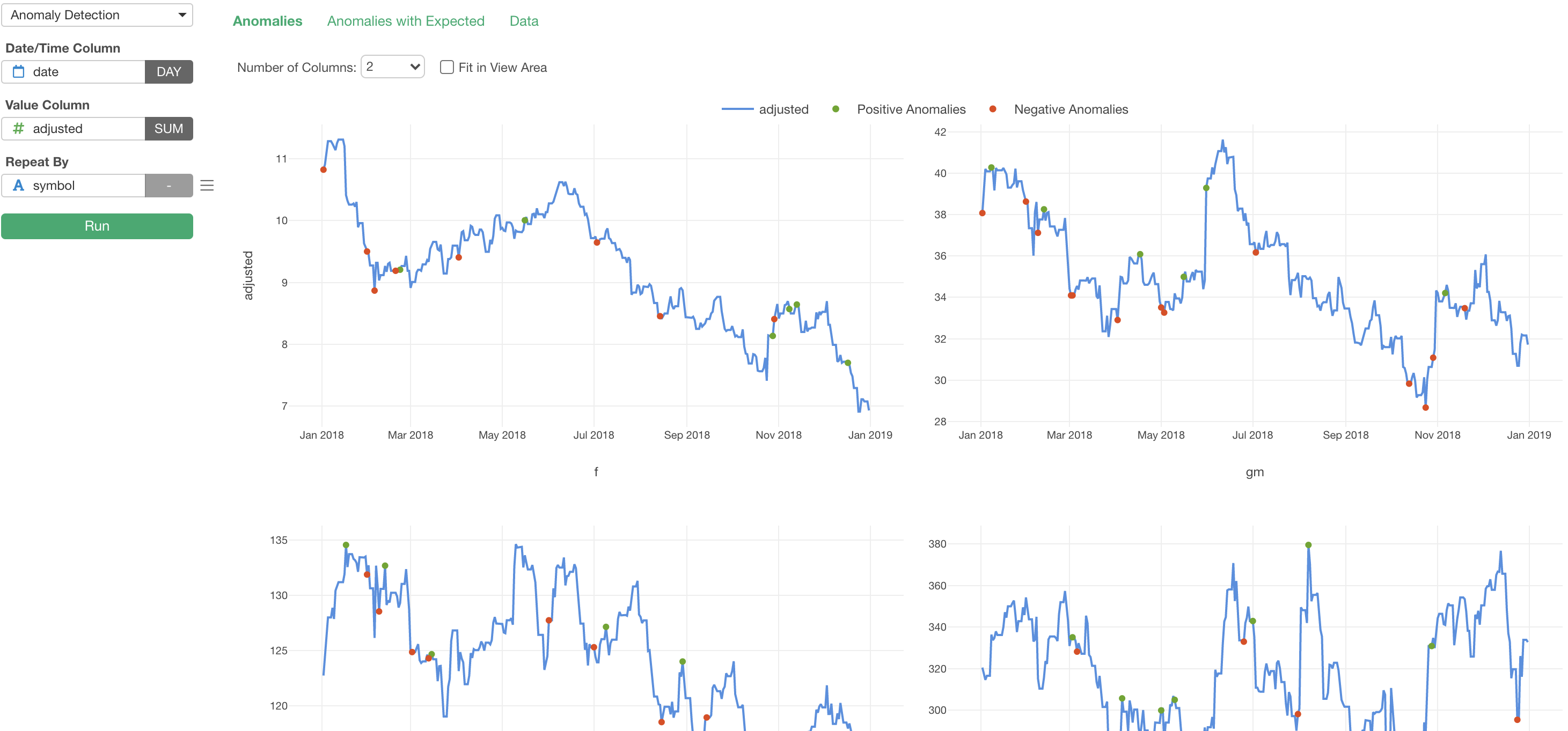Change the DAY aggregation level
The image size is (1568, 731).
tap(168, 72)
